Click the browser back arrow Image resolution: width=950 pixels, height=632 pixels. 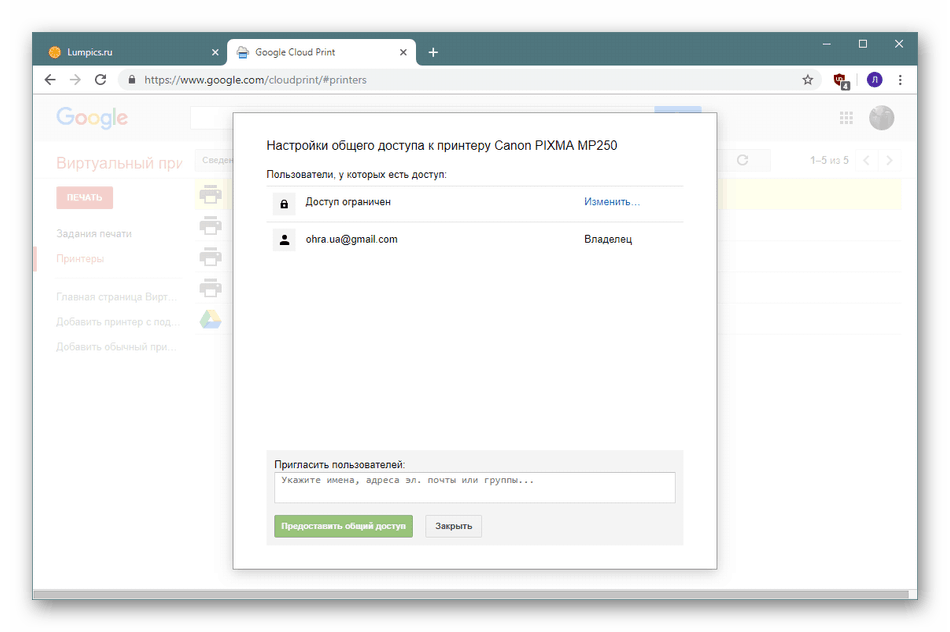[x=50, y=80]
